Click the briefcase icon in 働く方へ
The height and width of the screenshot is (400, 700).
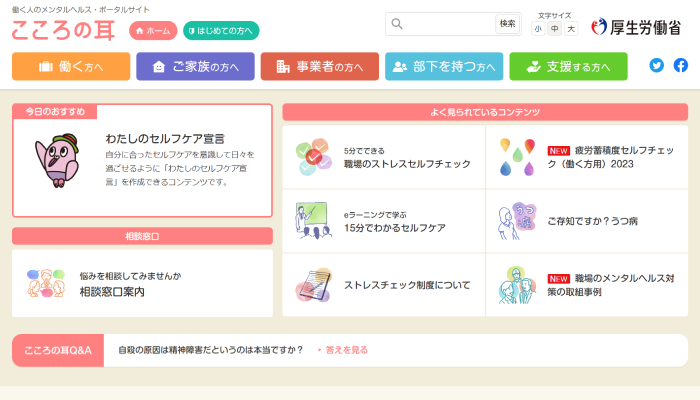[46, 67]
